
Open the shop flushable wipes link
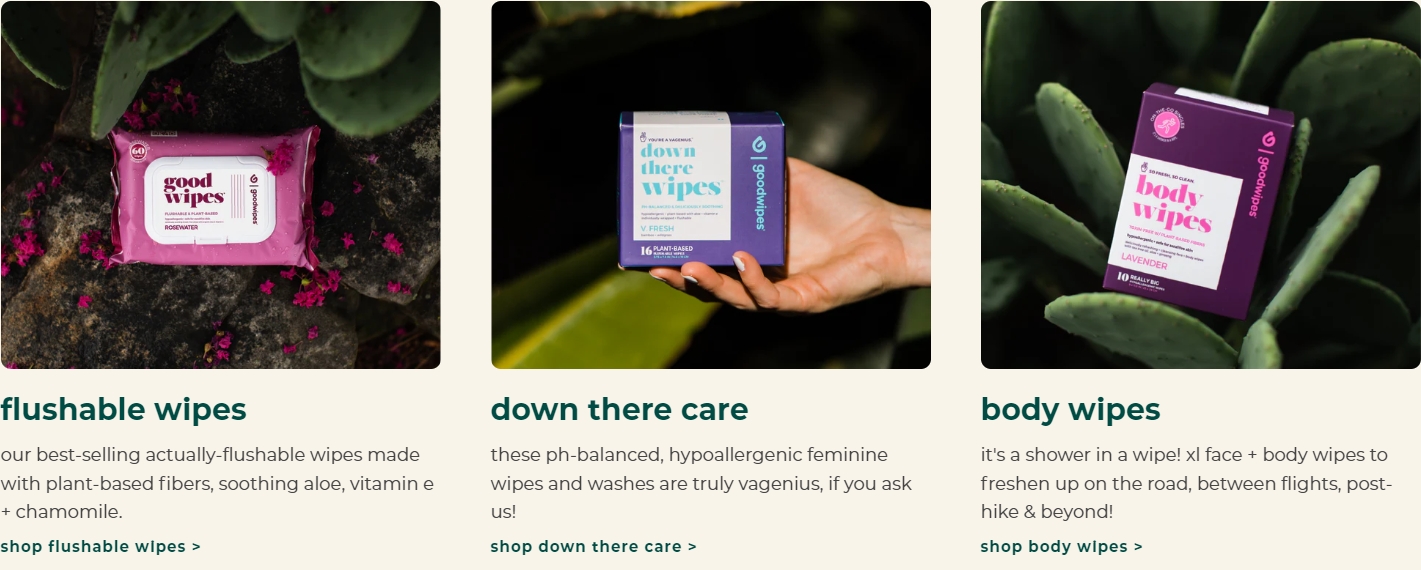point(100,546)
